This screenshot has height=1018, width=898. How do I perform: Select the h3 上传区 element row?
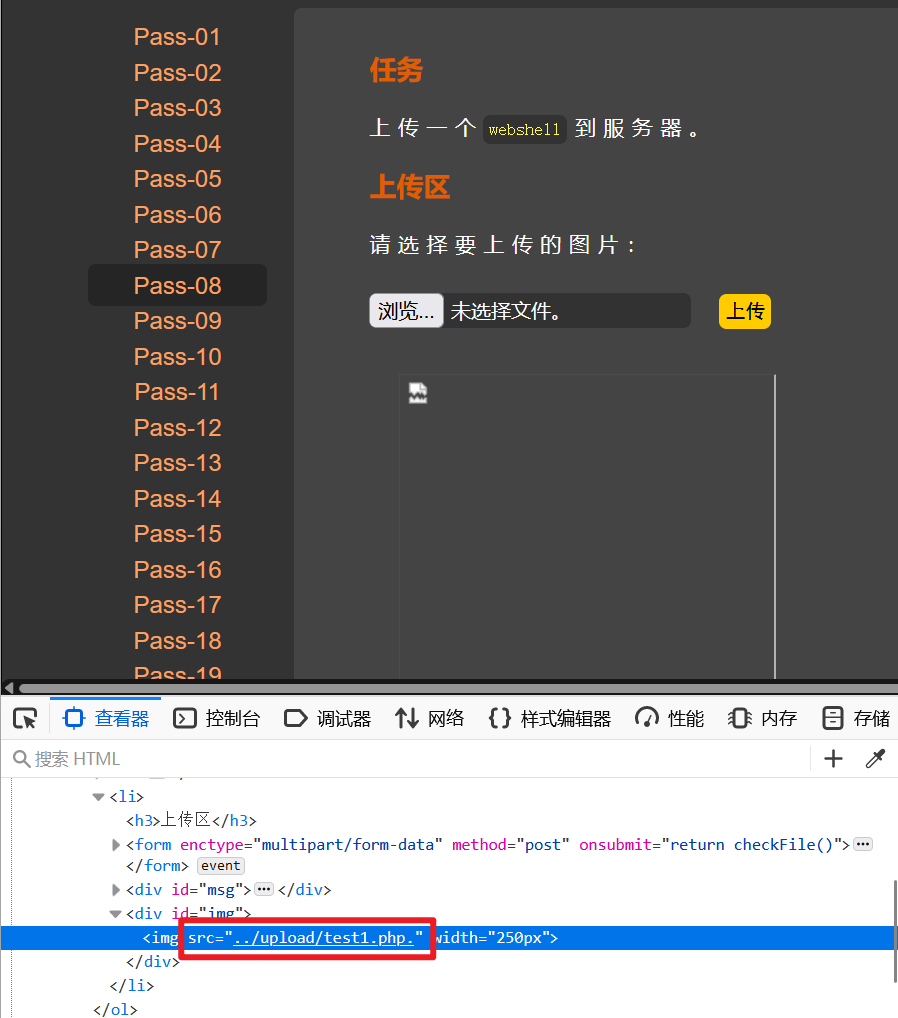(191, 821)
